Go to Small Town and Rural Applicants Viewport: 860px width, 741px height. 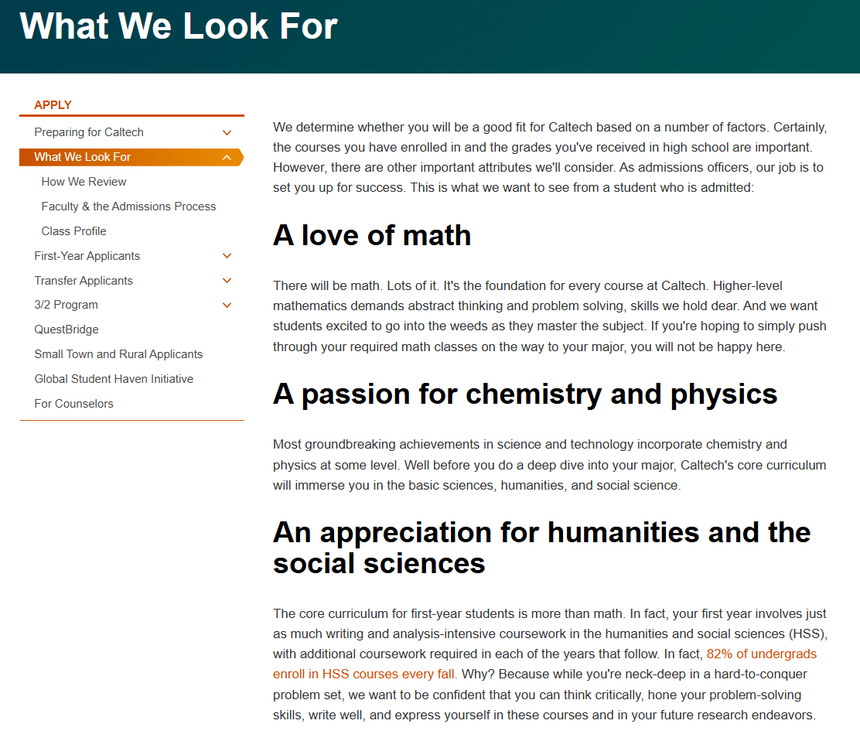tap(118, 354)
